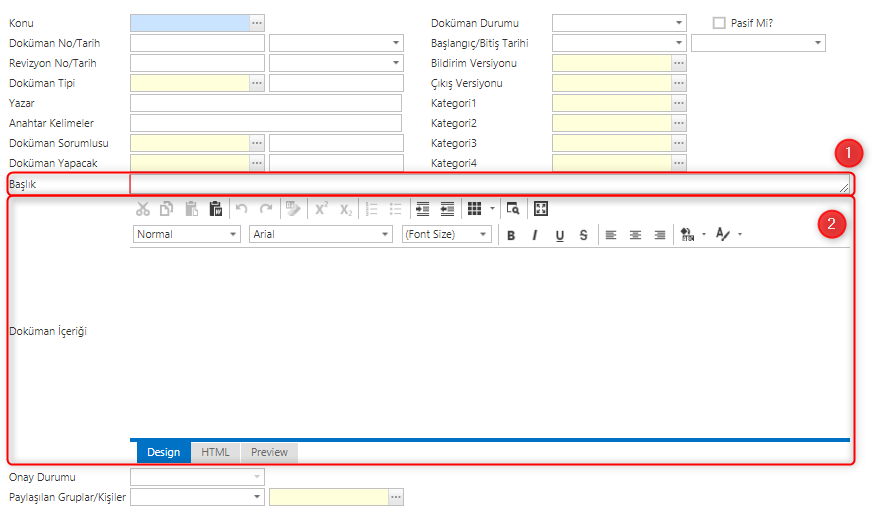Toggle Bold formatting
Viewport: 883px width, 517px height.
click(511, 235)
